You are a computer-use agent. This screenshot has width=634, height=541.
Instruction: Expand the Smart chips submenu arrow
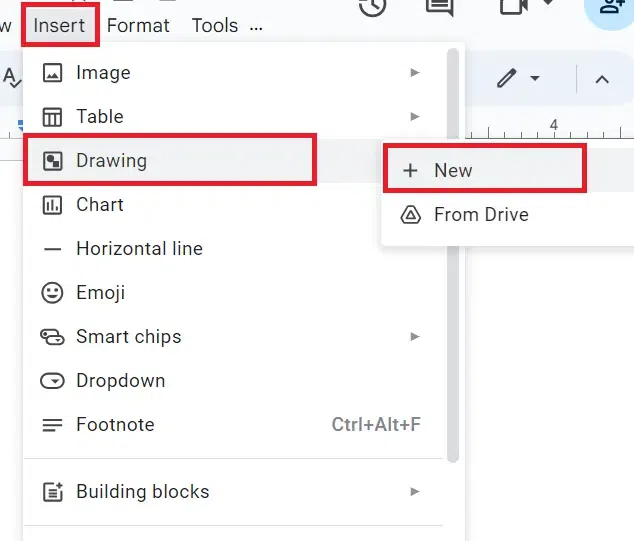click(x=415, y=337)
